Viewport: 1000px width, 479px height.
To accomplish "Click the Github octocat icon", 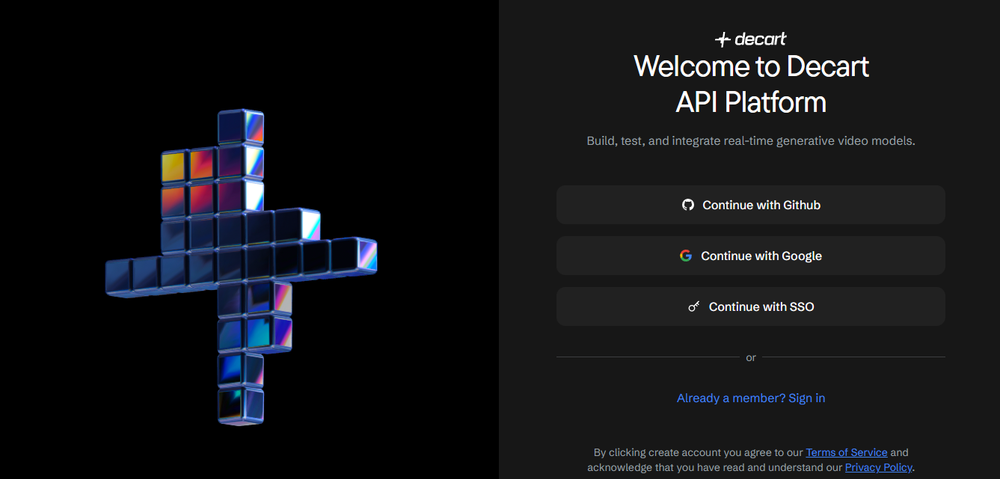I will click(688, 205).
